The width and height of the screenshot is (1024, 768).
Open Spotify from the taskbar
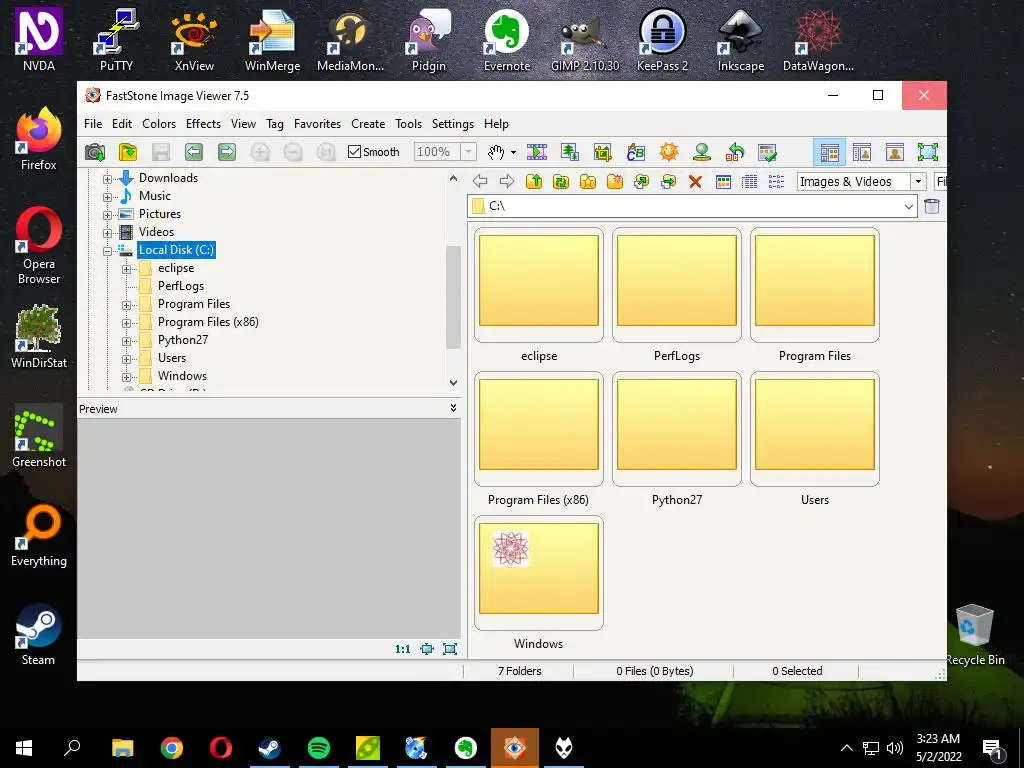pos(319,748)
